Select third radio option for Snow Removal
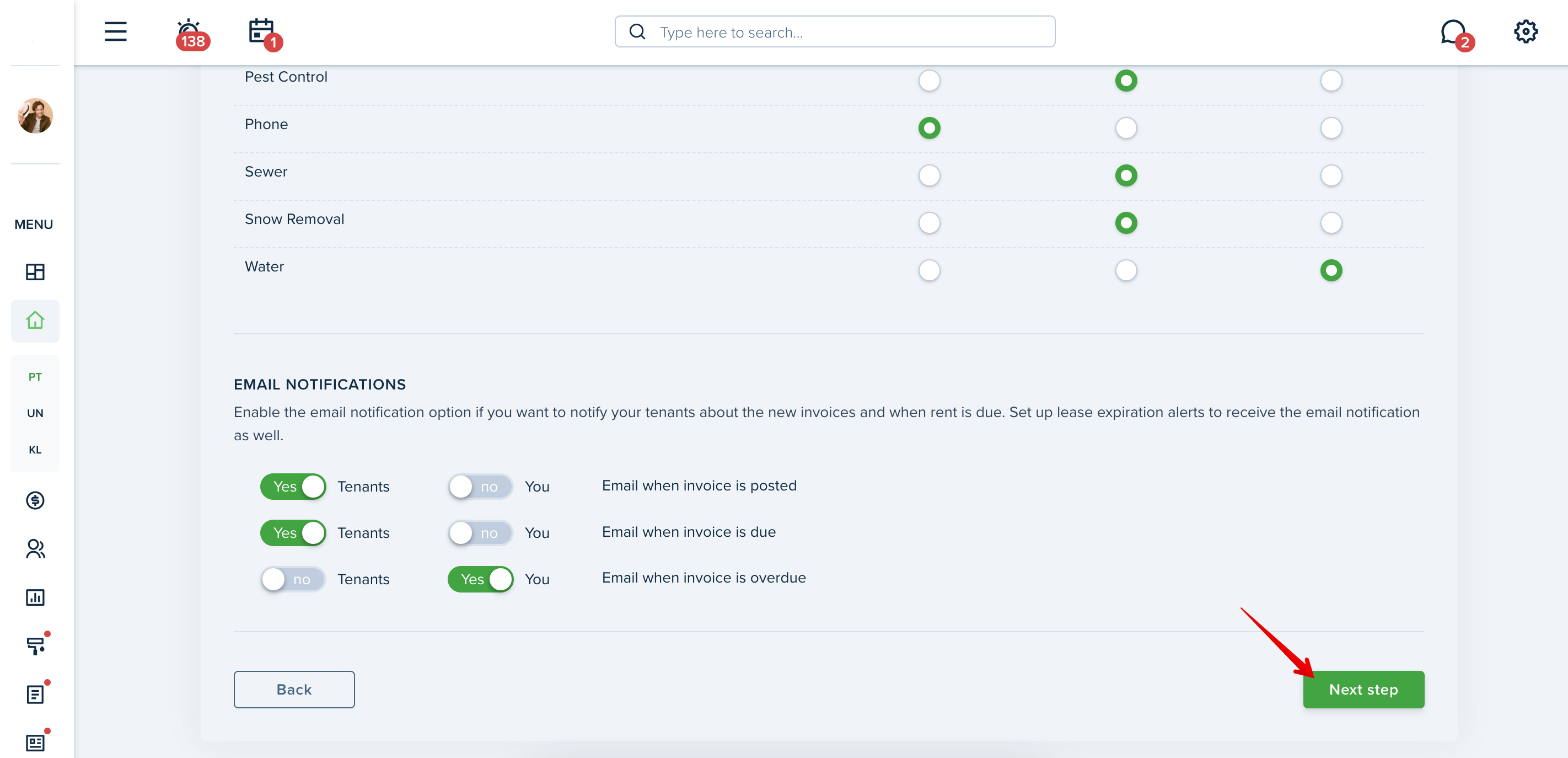 pos(1331,223)
